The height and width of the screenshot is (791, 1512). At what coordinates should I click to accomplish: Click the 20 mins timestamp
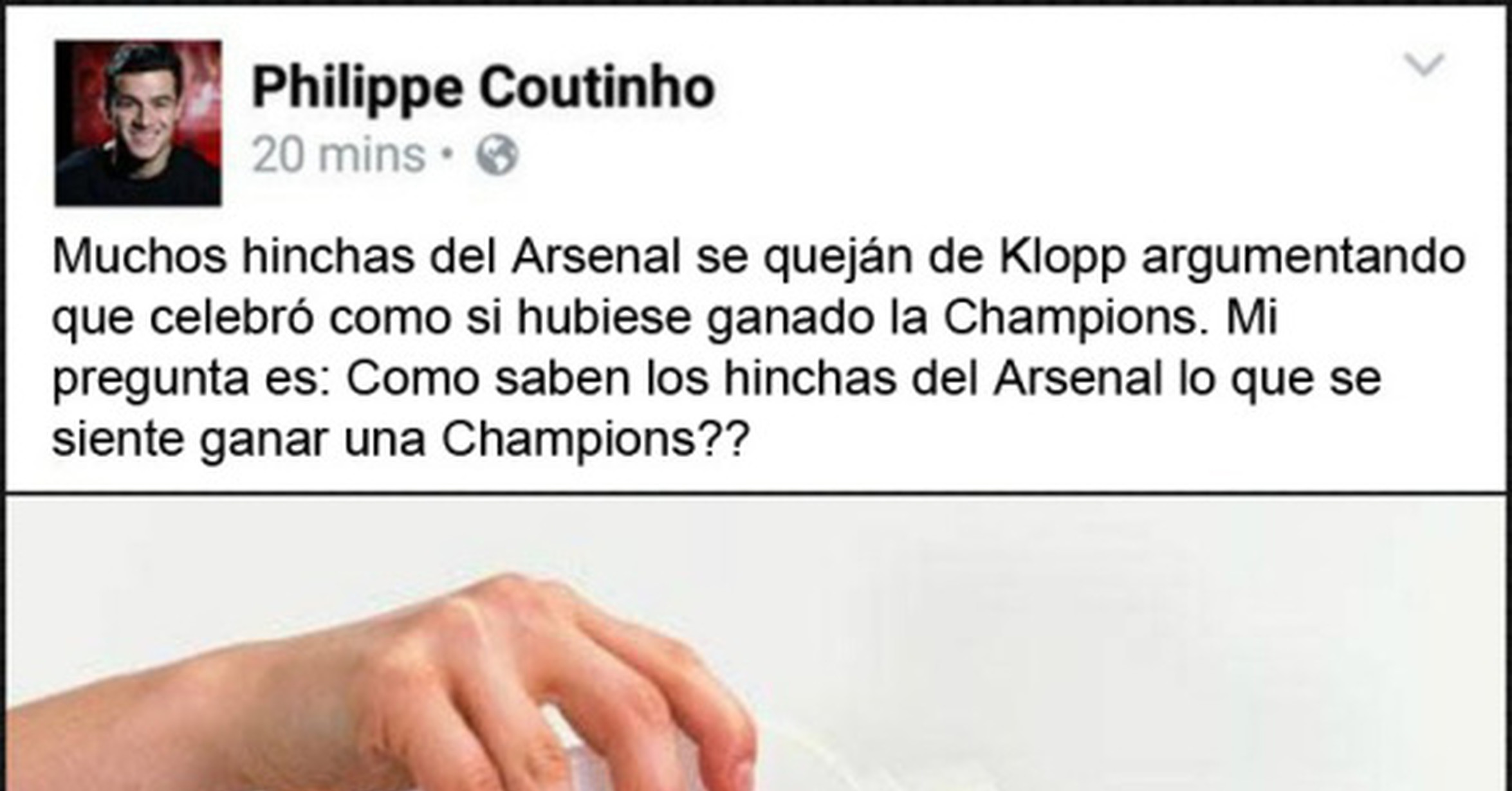[338, 155]
